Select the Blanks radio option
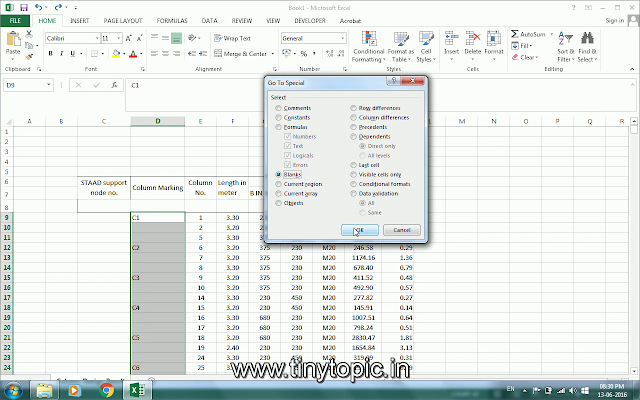The width and height of the screenshot is (640, 400). pos(278,175)
